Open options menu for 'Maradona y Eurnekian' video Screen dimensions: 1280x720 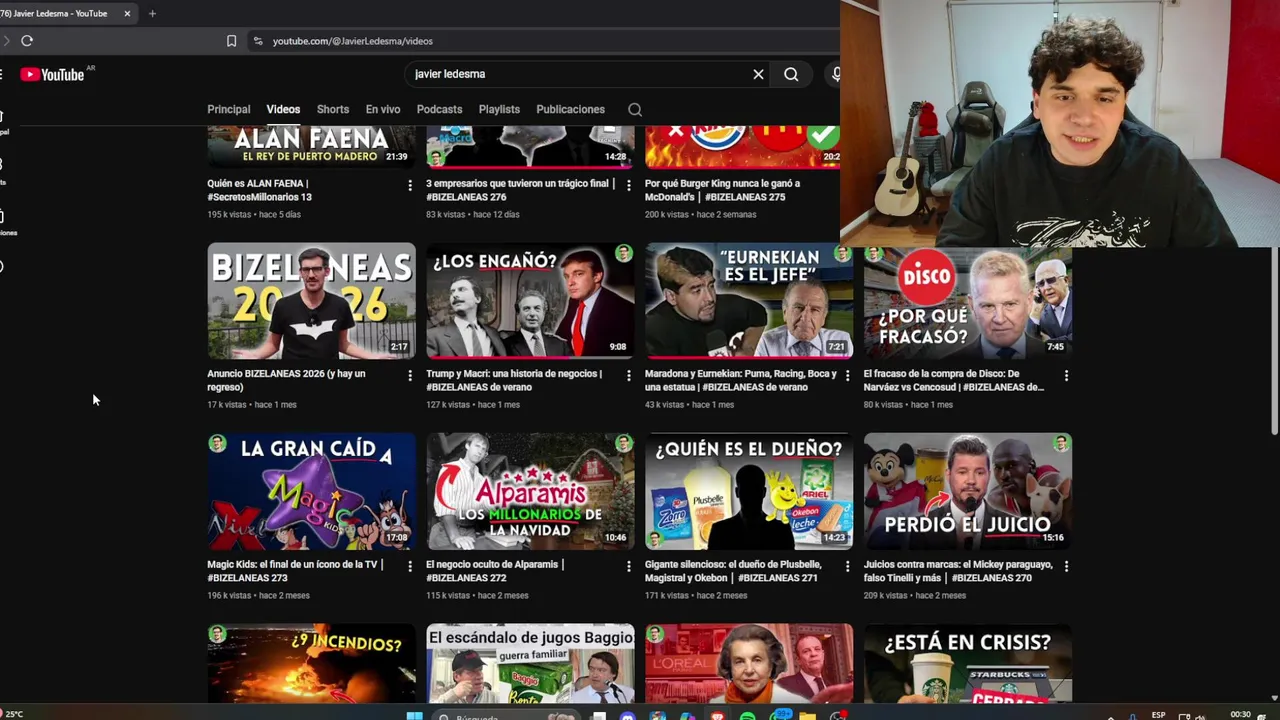click(x=847, y=375)
